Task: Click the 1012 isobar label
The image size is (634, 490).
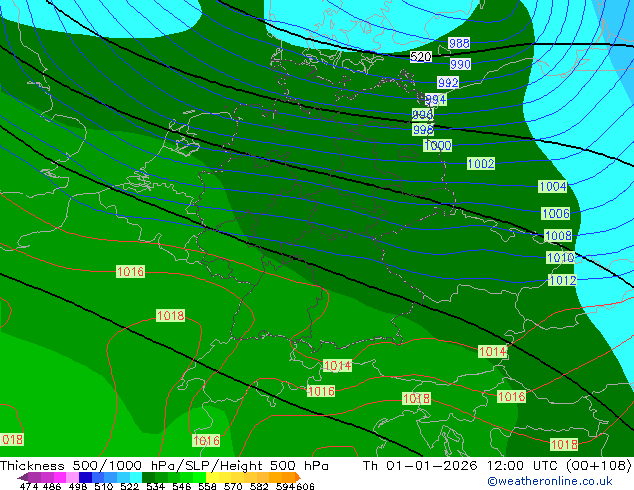Action: coord(562,280)
